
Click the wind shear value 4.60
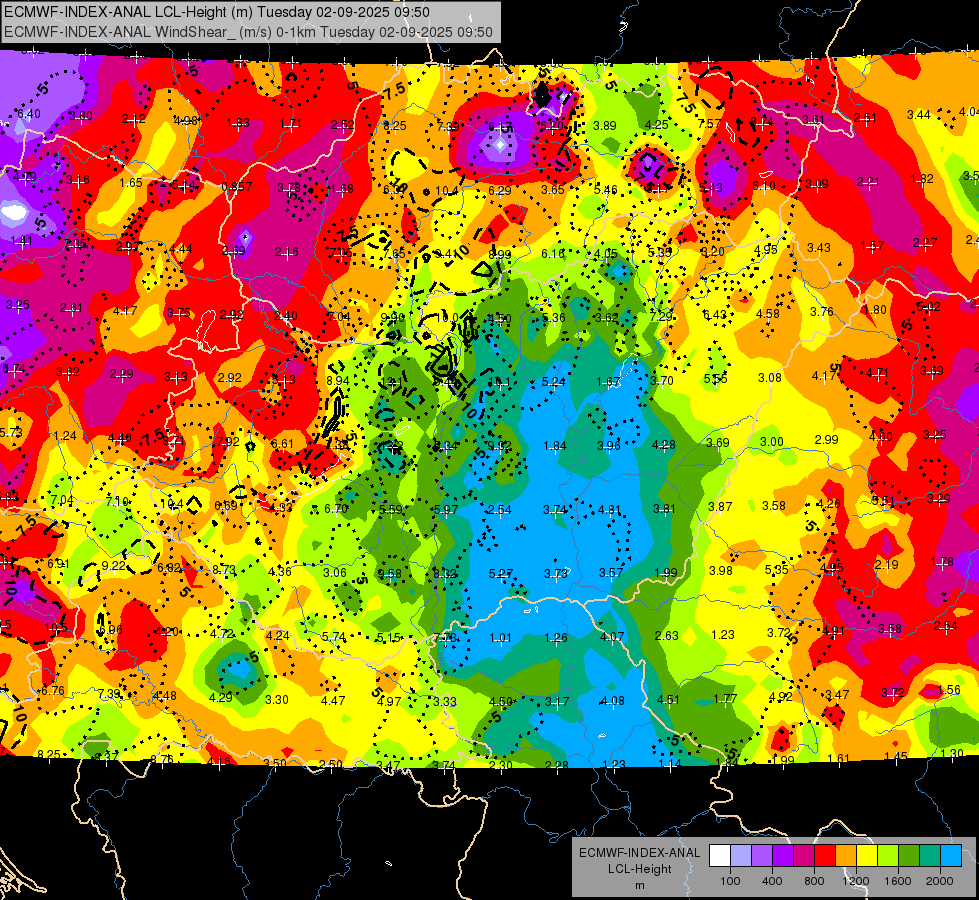pyautogui.click(x=880, y=437)
